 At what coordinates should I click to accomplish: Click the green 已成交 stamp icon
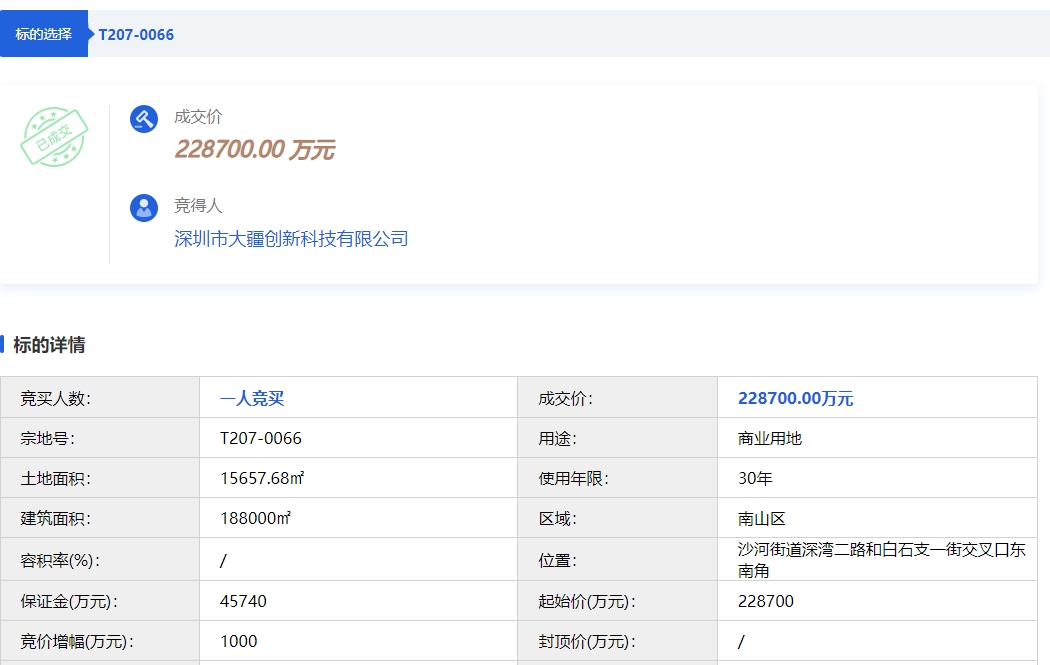click(54, 138)
